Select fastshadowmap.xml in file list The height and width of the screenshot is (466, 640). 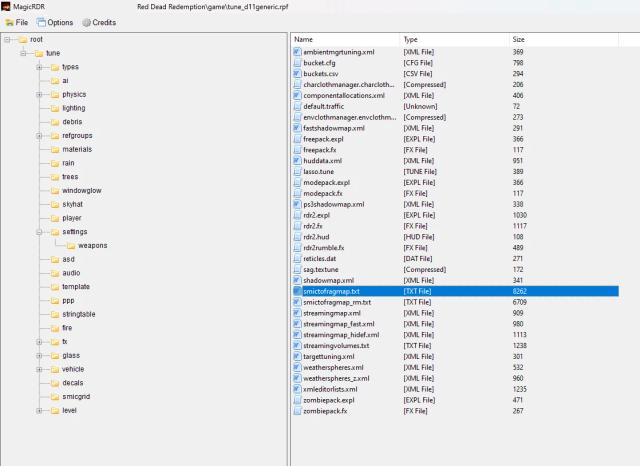coord(334,128)
